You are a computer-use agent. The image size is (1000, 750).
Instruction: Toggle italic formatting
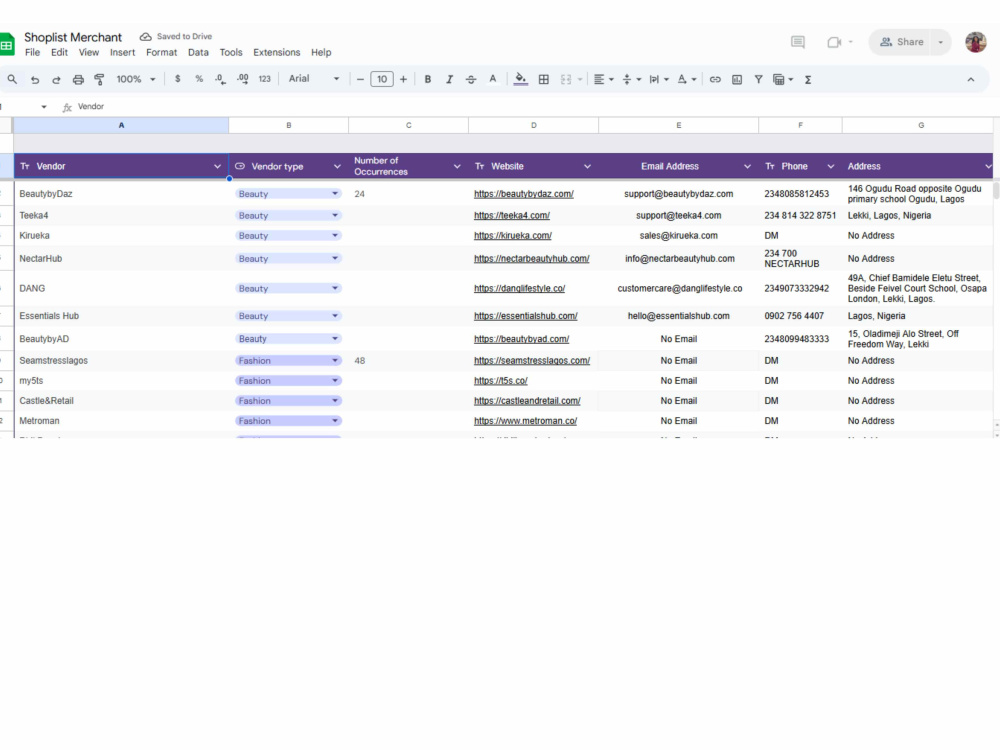click(449, 79)
